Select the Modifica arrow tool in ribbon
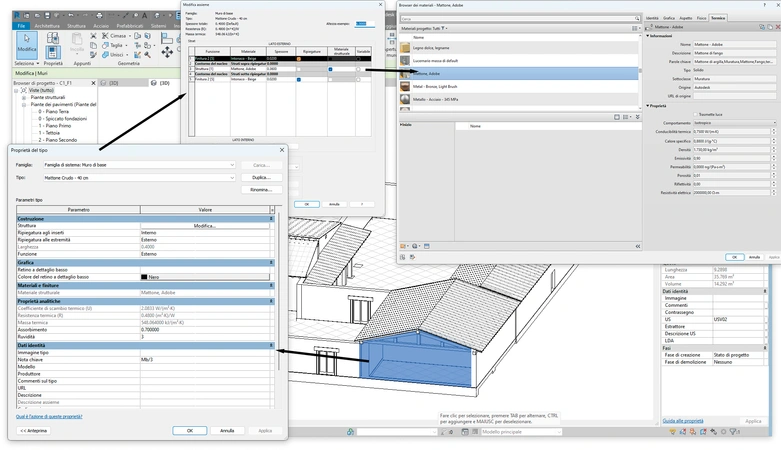 point(27,44)
